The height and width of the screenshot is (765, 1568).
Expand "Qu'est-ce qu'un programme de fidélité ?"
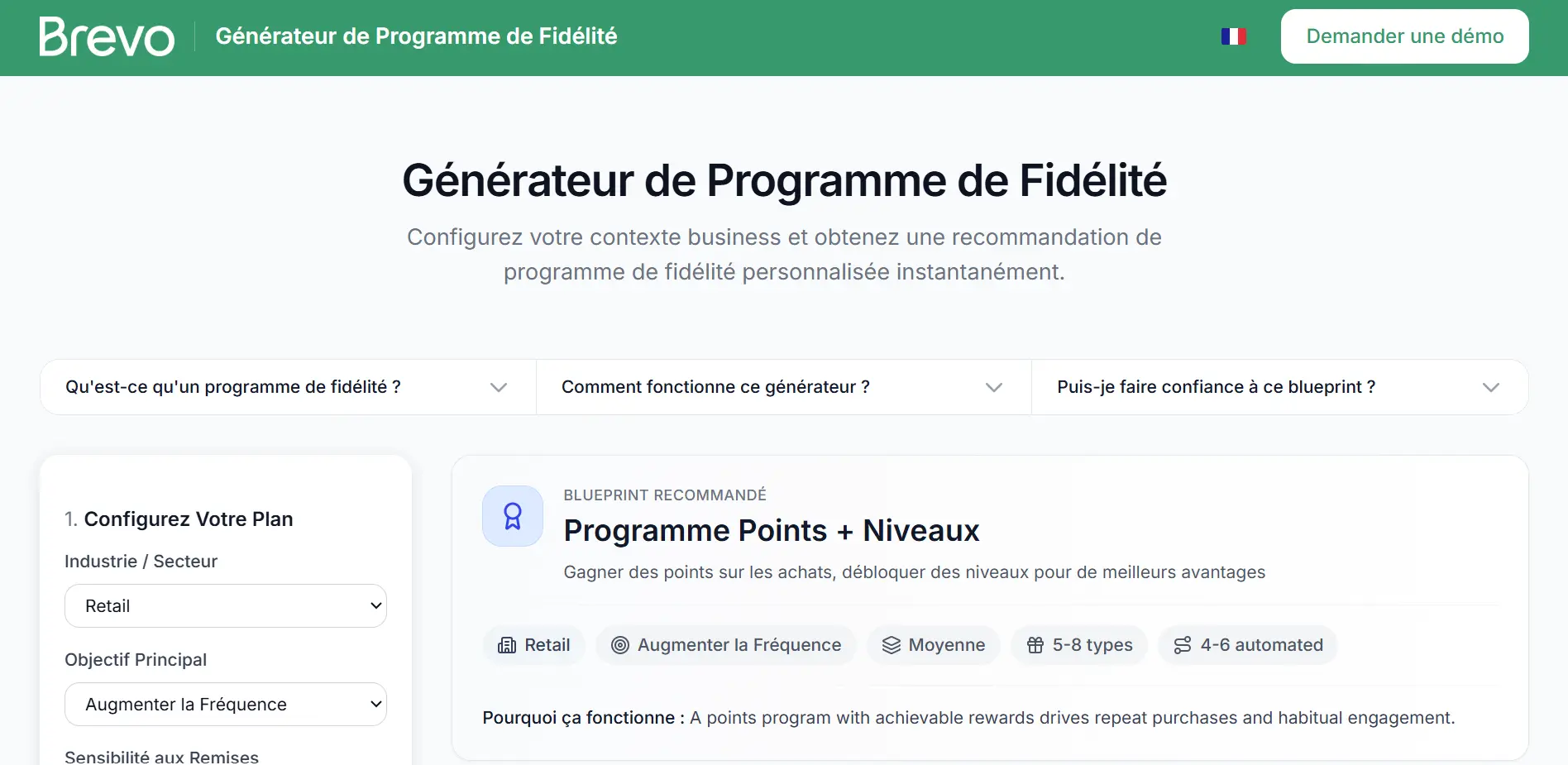287,386
